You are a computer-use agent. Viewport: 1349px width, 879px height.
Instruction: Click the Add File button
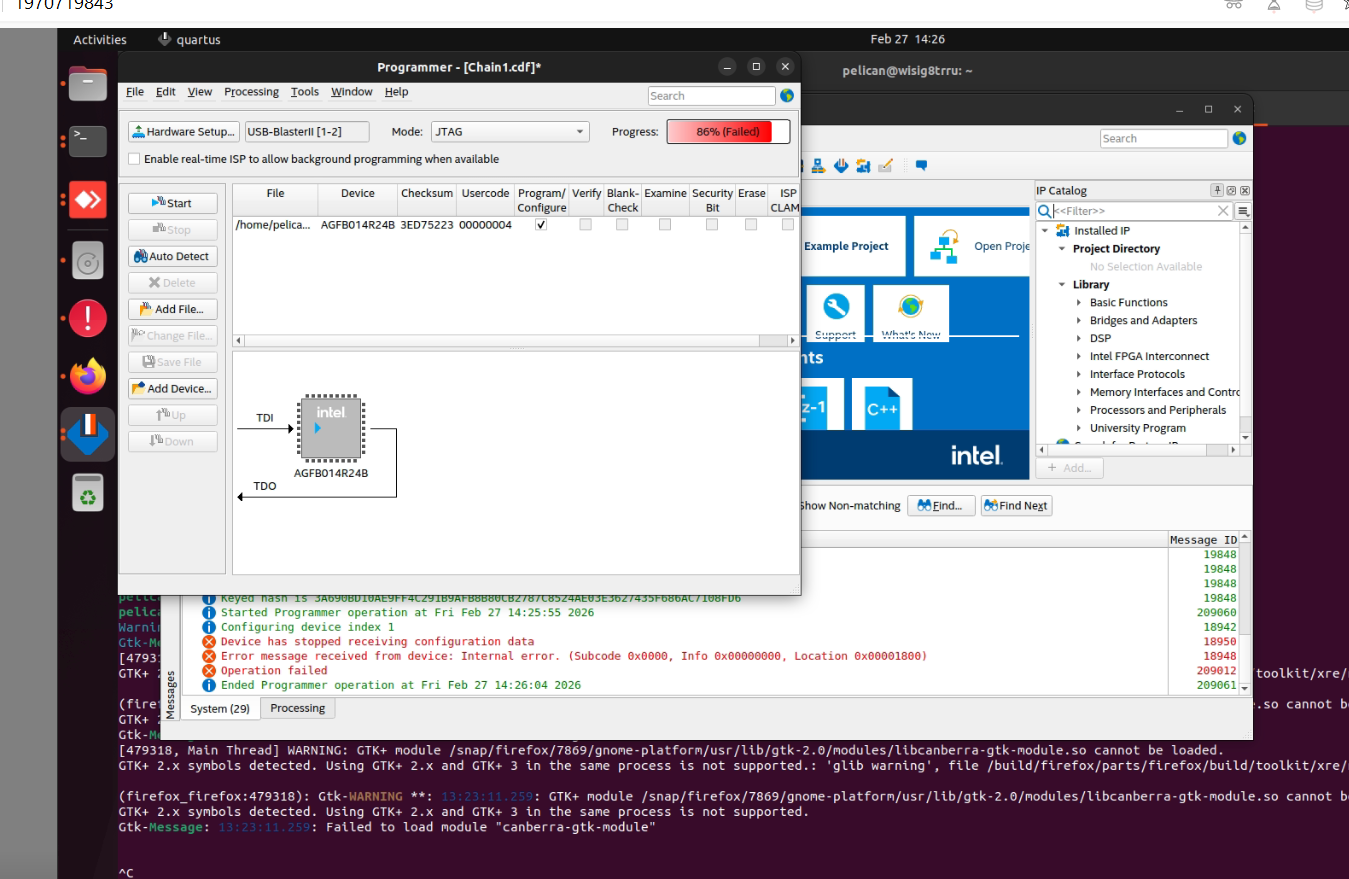173,310
